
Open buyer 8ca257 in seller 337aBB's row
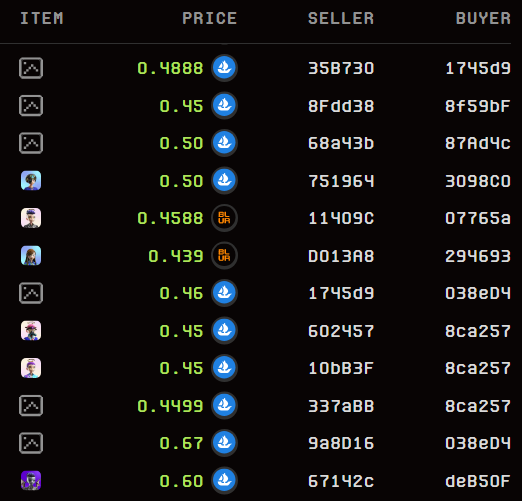pyautogui.click(x=478, y=406)
